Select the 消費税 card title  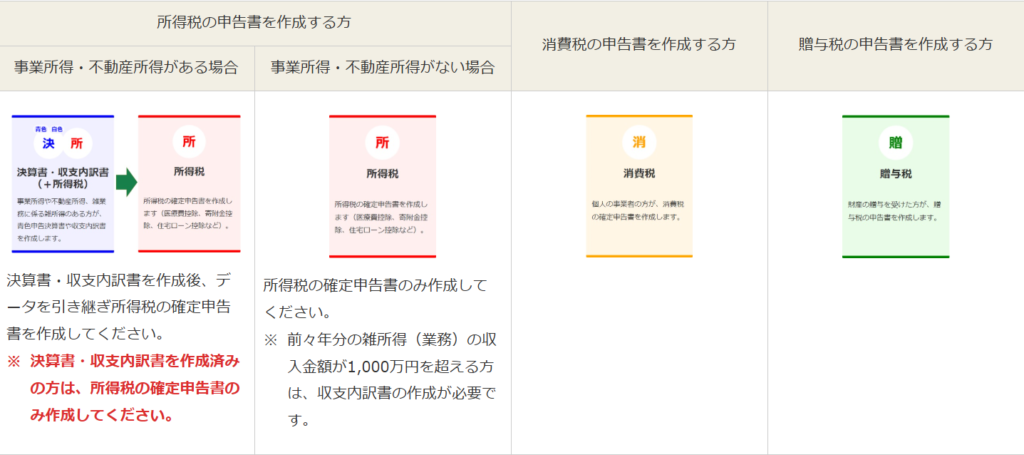coord(638,173)
